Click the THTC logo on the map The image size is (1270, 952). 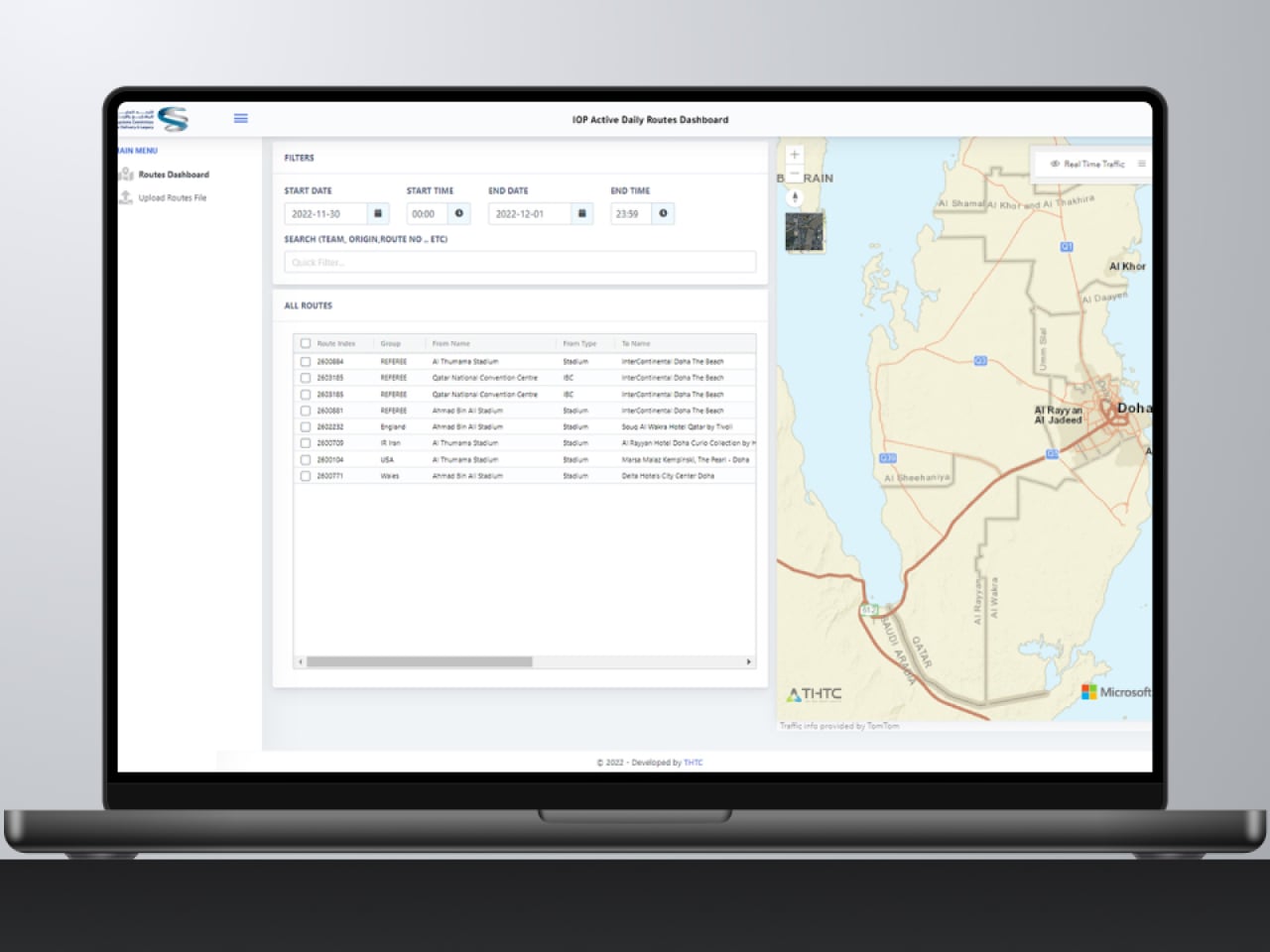click(814, 694)
